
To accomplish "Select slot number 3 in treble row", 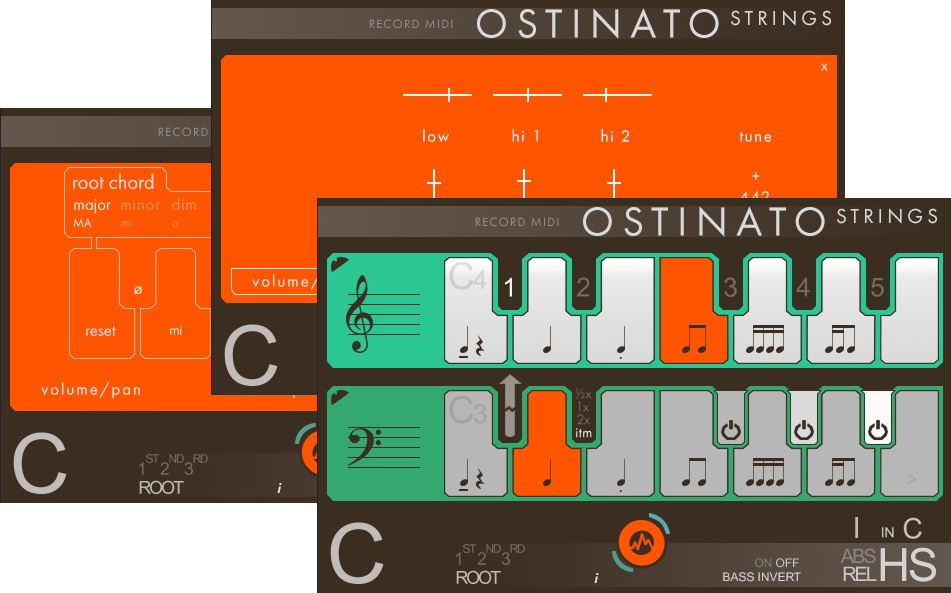I will (x=730, y=287).
